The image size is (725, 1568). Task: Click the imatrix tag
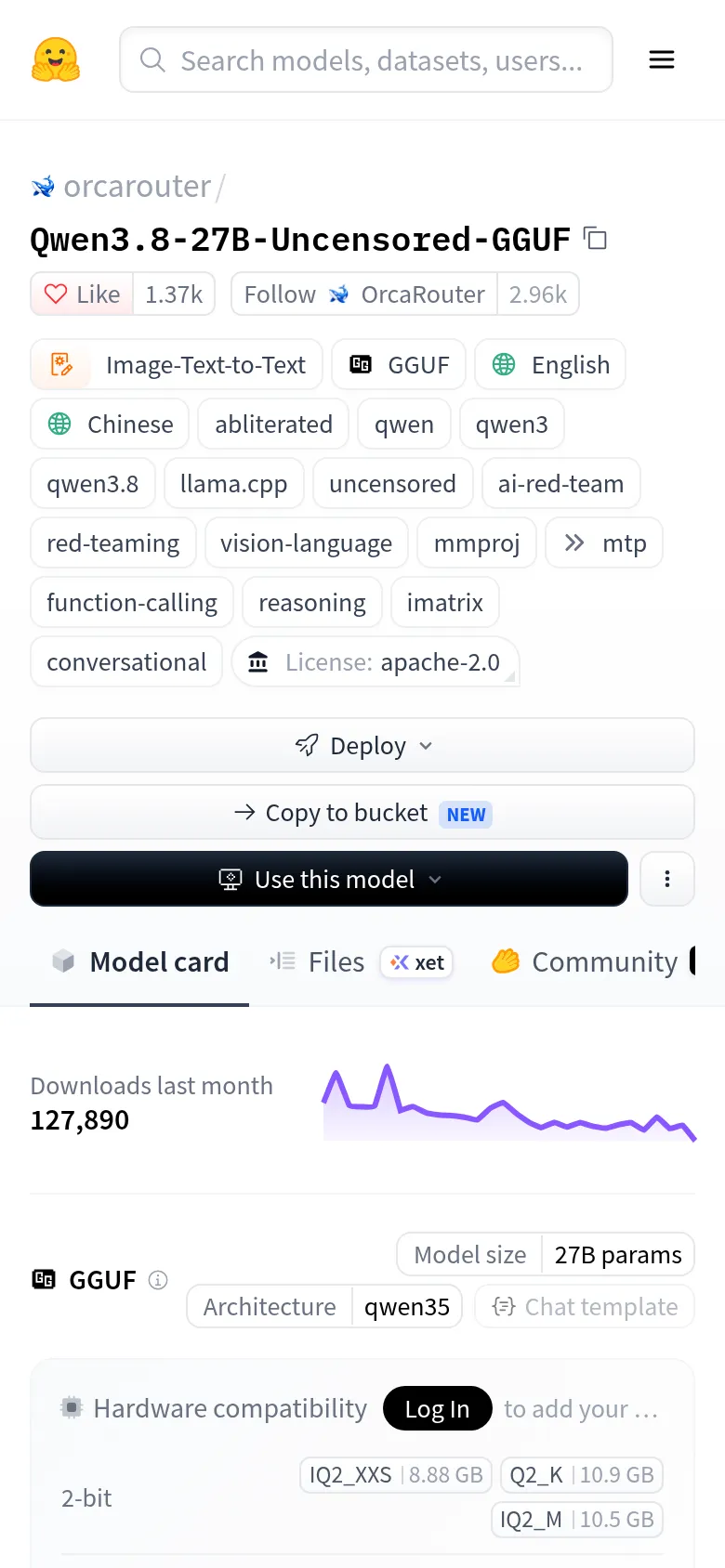(x=445, y=603)
